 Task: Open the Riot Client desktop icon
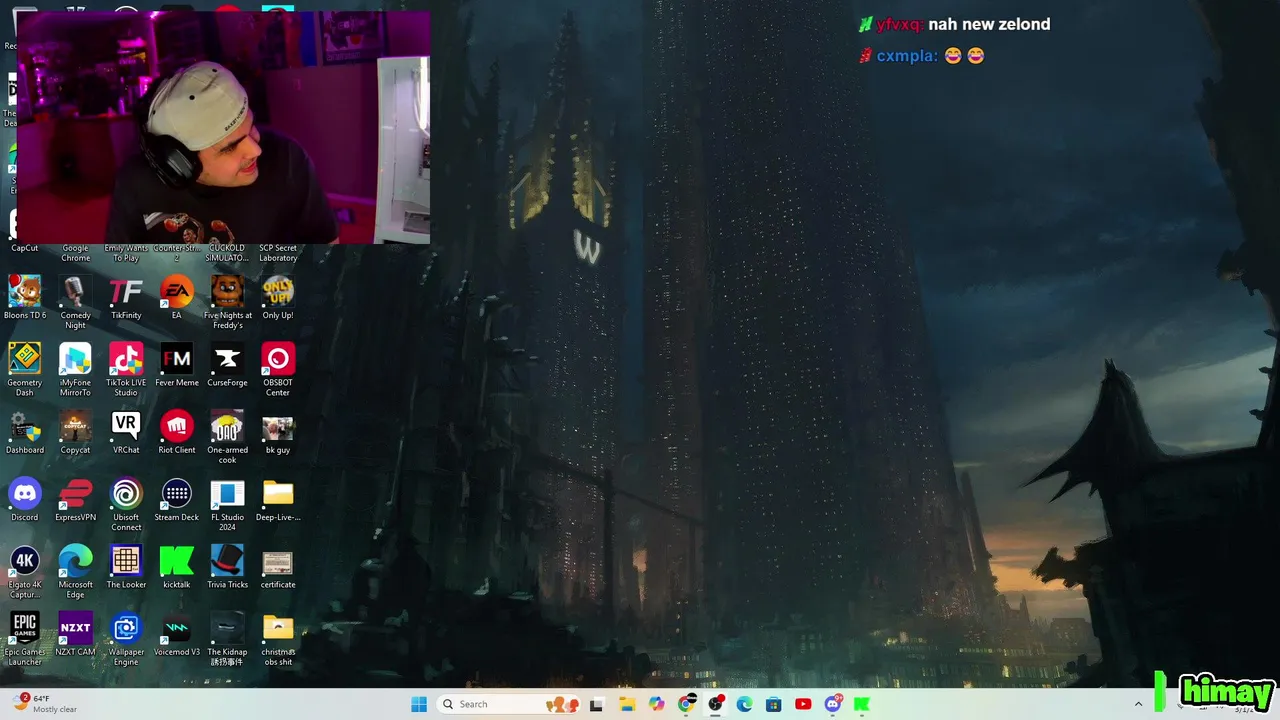(x=177, y=432)
